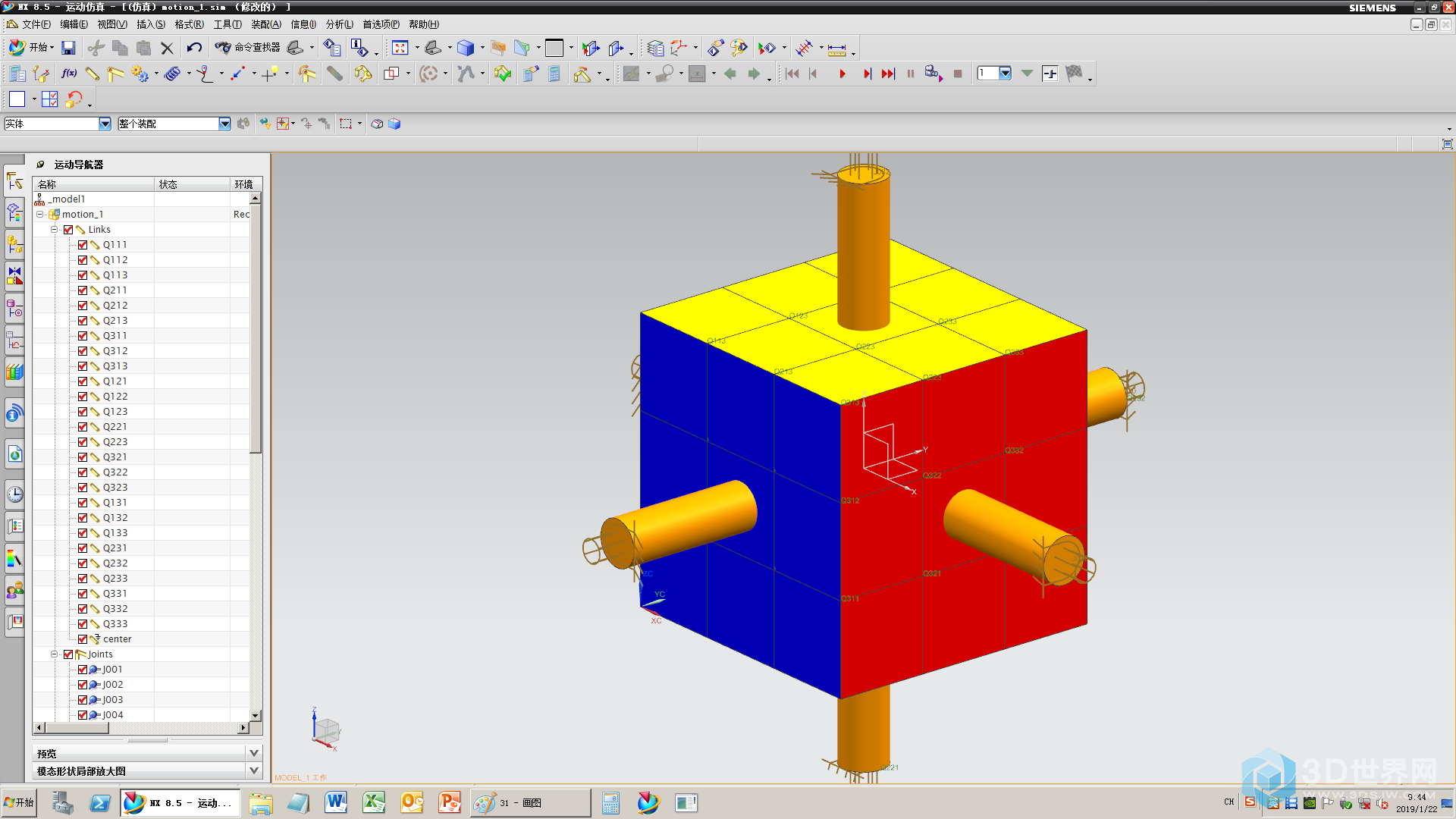Open the clock History sidebar tab
This screenshot has height=819, width=1456.
coord(15,495)
